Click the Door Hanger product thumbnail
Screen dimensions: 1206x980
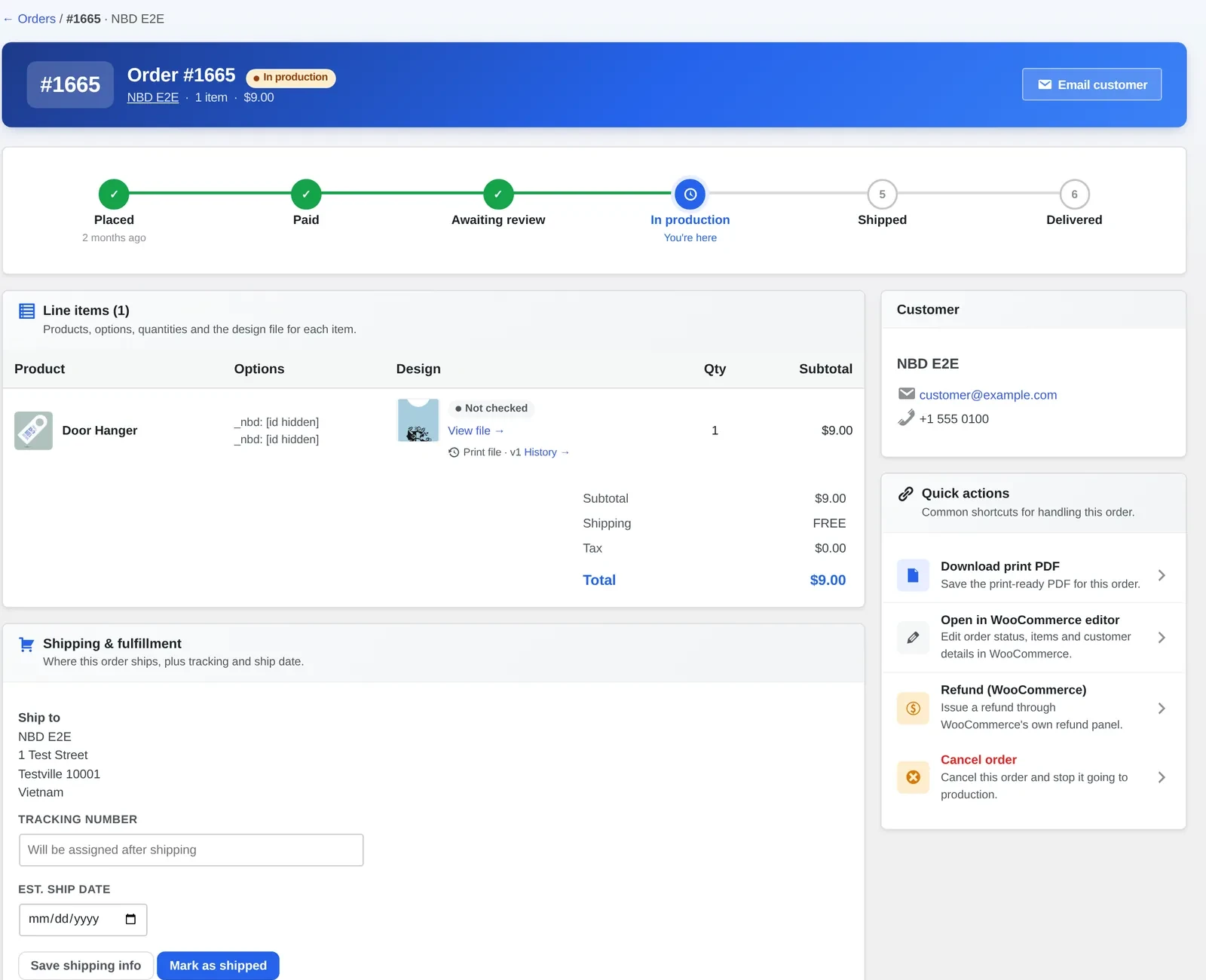[x=33, y=430]
